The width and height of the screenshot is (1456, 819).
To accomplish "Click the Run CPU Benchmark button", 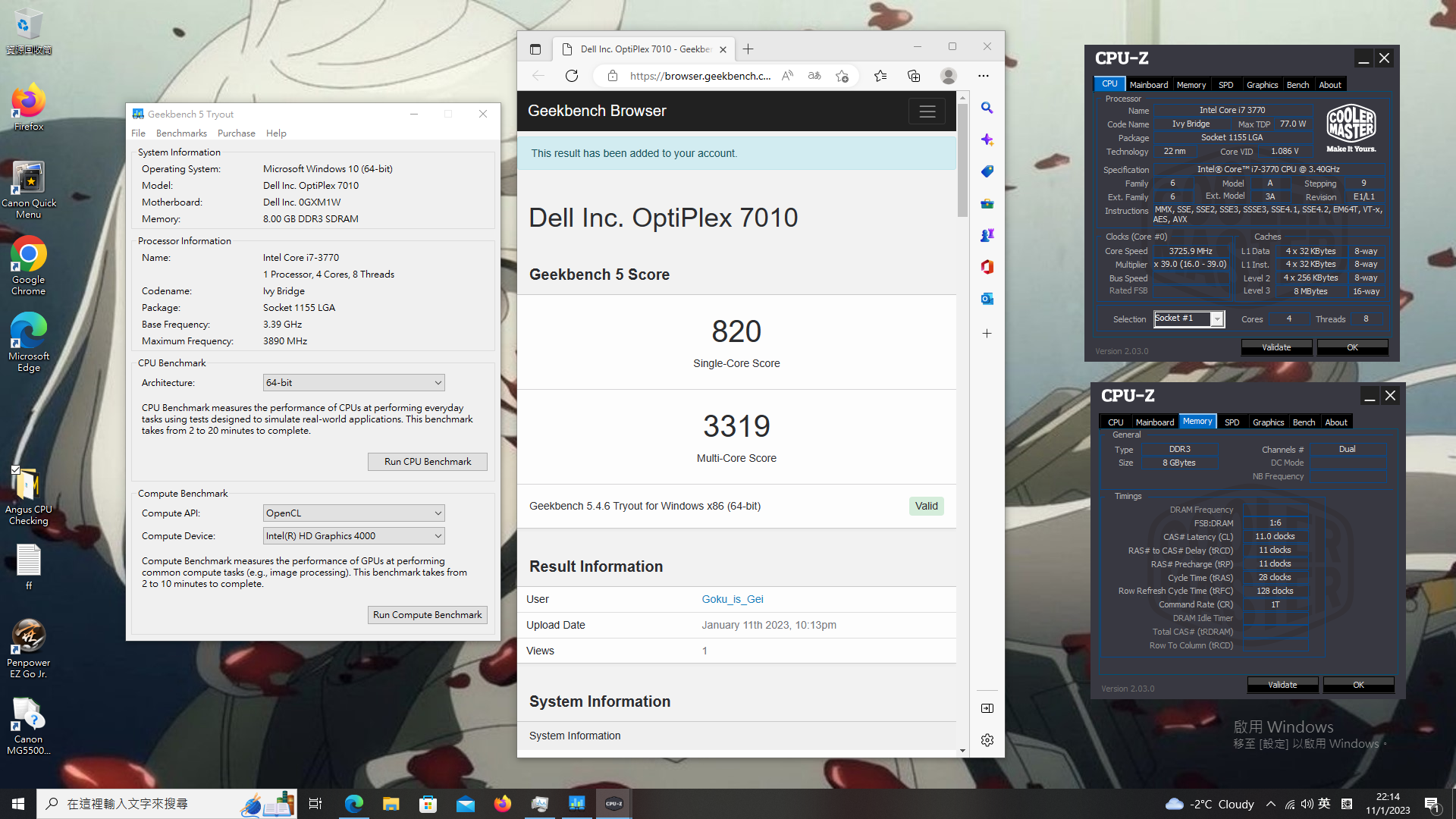I will (428, 462).
